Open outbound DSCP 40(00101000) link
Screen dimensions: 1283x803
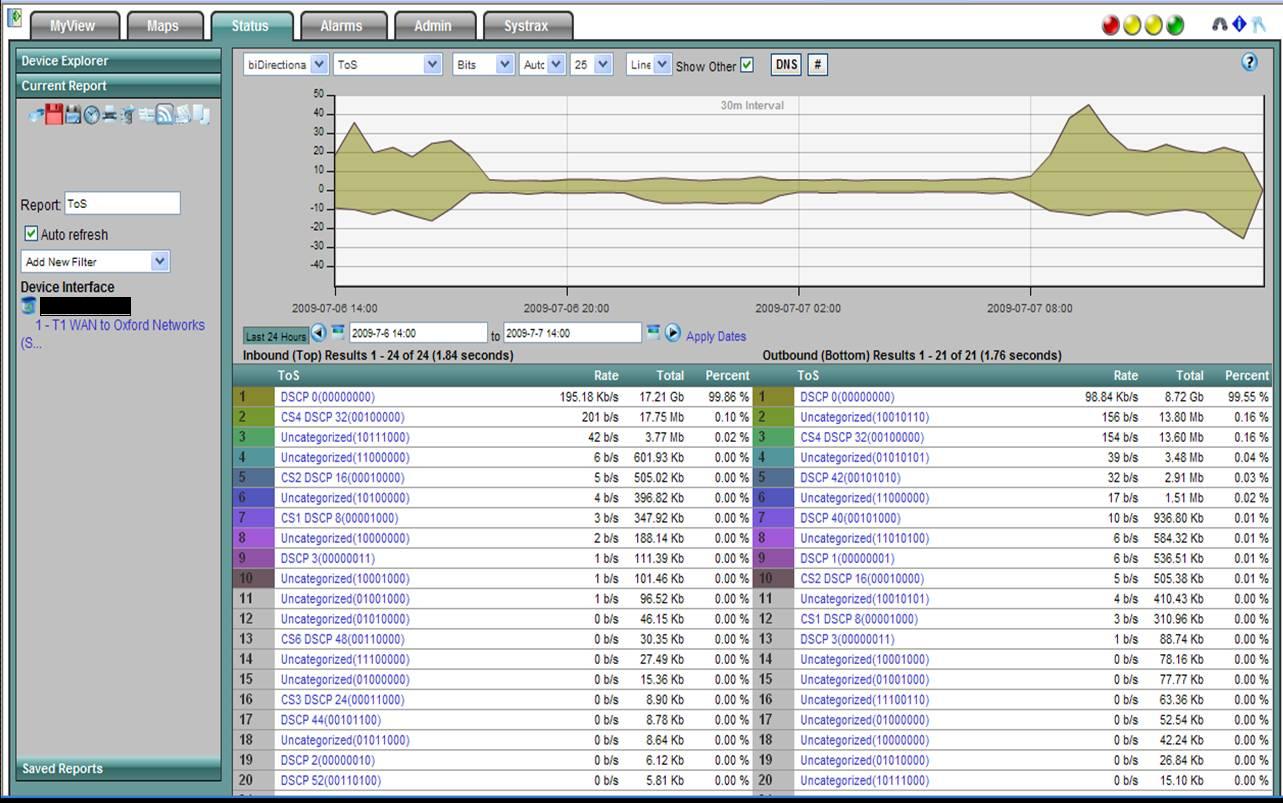(x=850, y=518)
